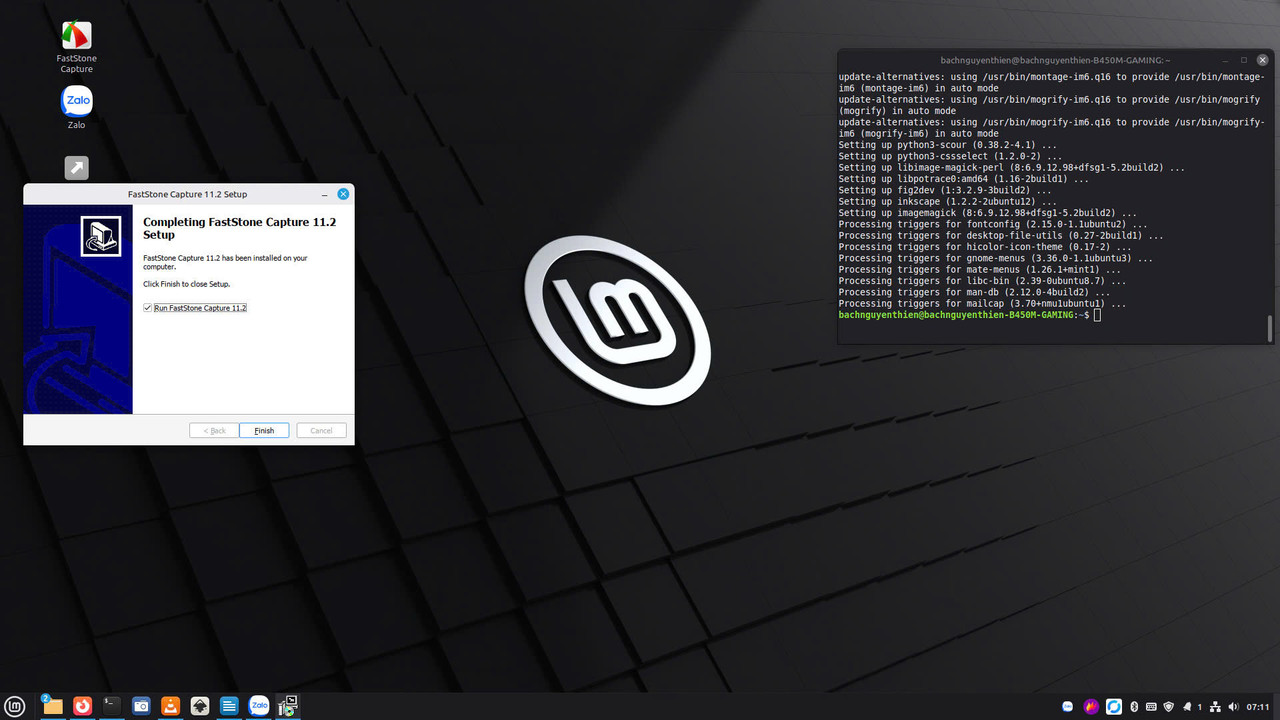
Task: Maximize the terminal window
Action: click(x=1244, y=60)
